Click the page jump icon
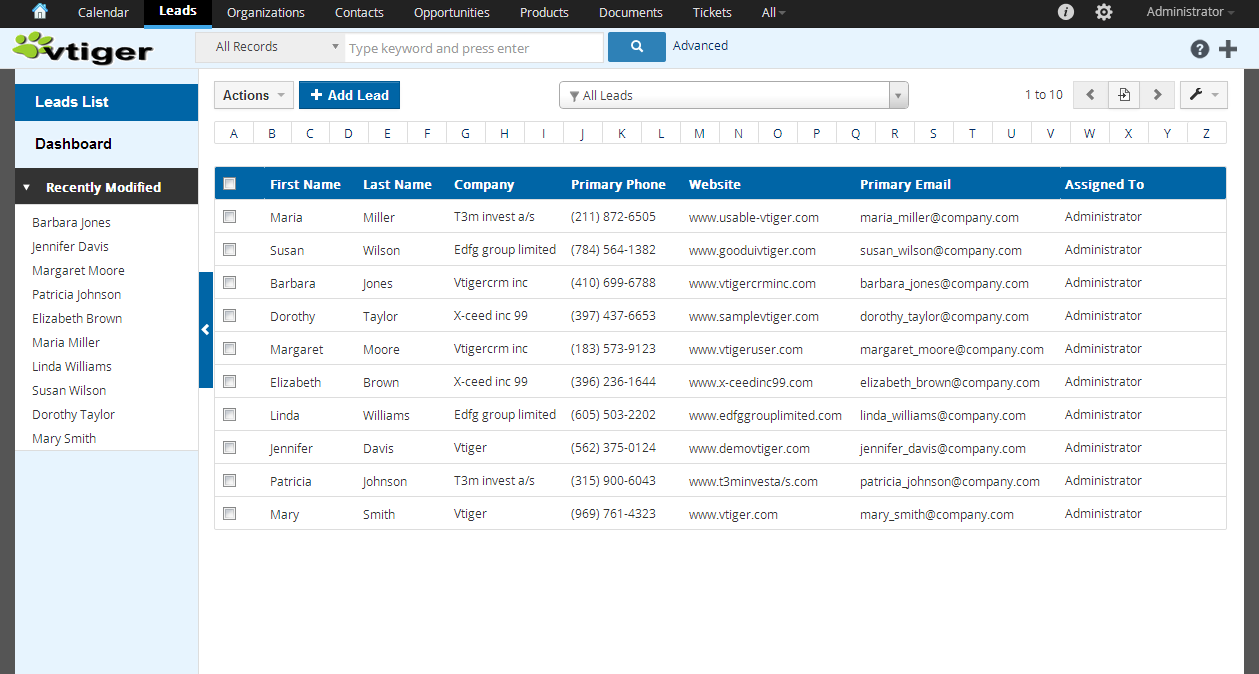The width and height of the screenshot is (1259, 674). 1124,95
